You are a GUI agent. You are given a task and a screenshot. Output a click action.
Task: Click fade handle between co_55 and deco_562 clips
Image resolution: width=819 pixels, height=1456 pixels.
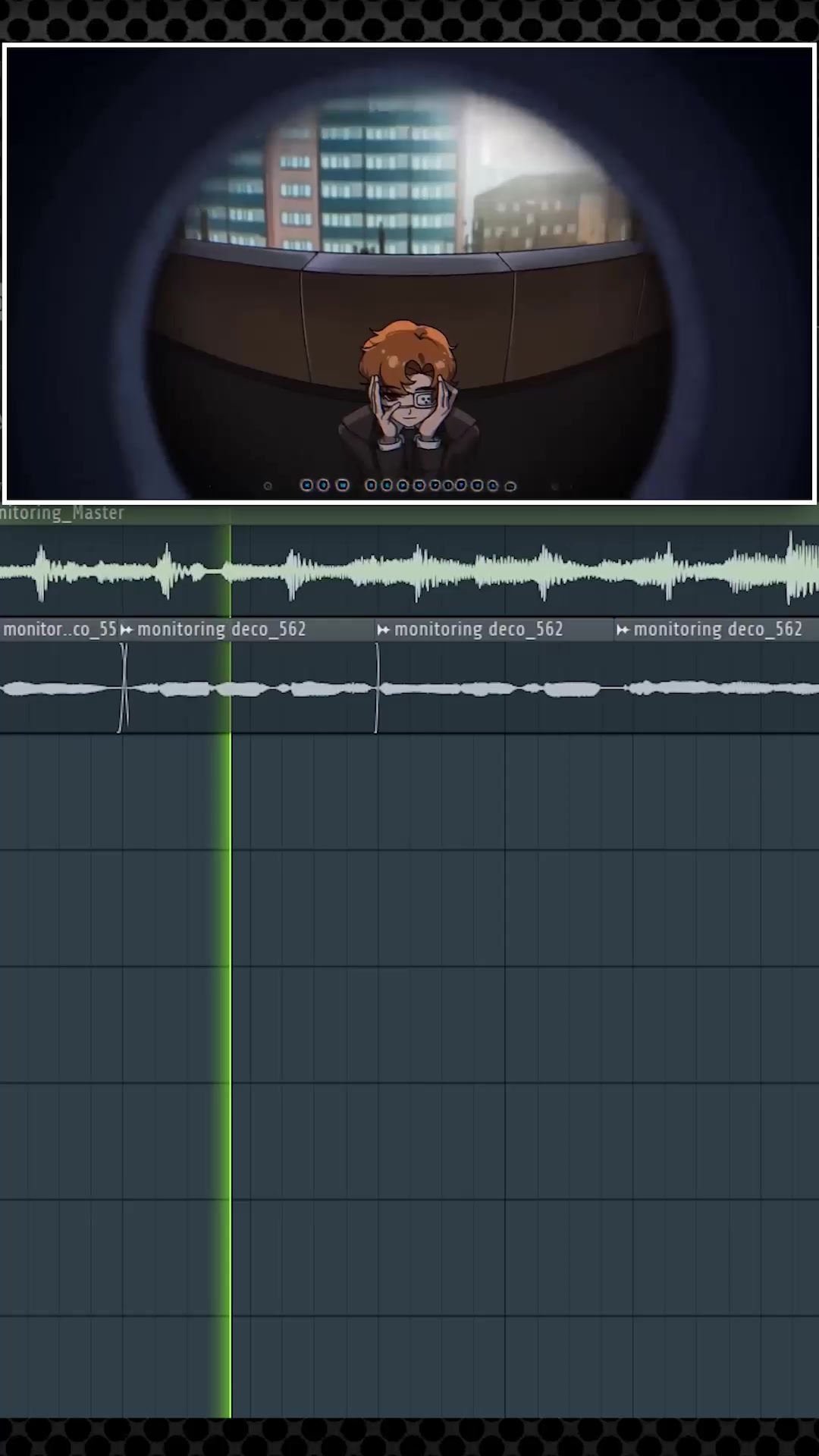coord(124,687)
